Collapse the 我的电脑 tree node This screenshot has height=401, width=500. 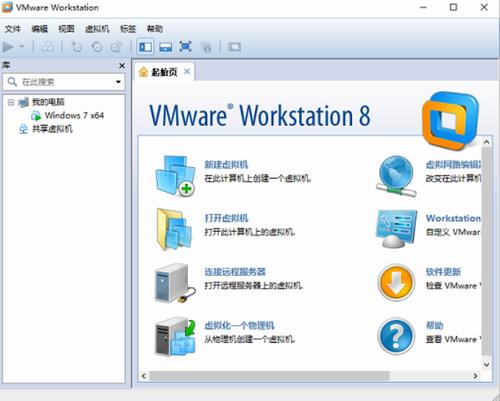click(11, 102)
